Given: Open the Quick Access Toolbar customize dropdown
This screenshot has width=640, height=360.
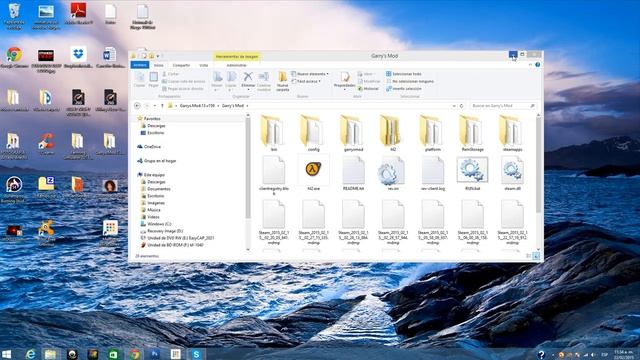Looking at the screenshot, I should pyautogui.click(x=158, y=56).
